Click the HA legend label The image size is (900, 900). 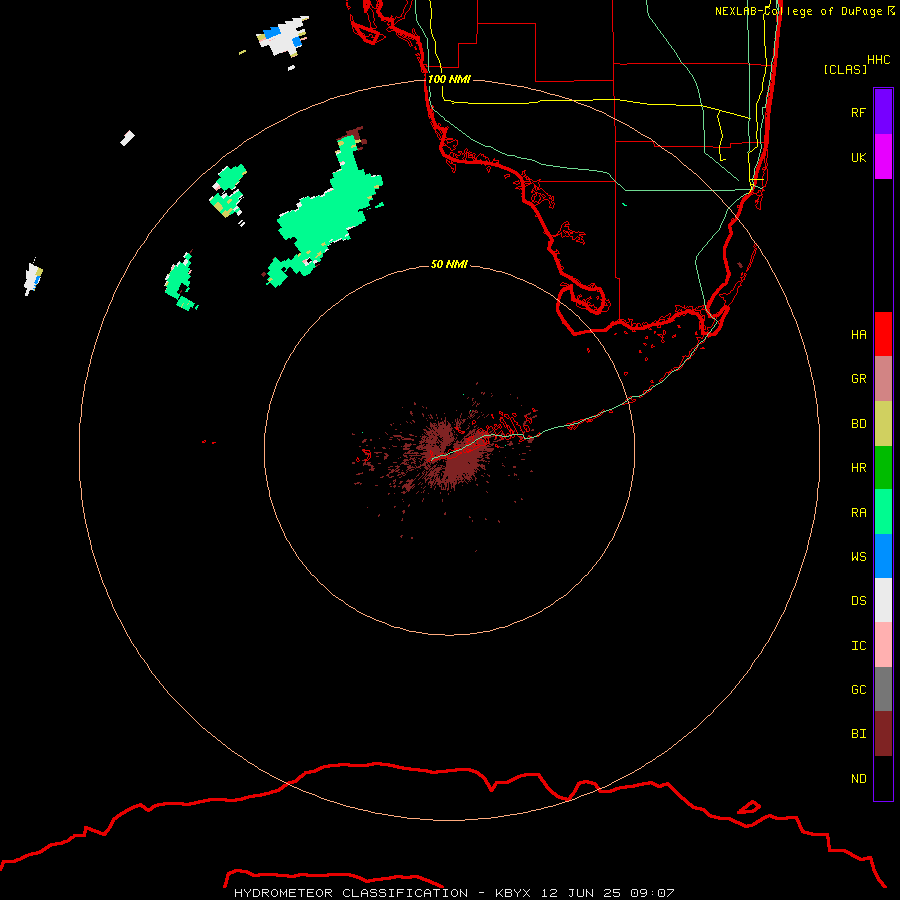pos(858,335)
